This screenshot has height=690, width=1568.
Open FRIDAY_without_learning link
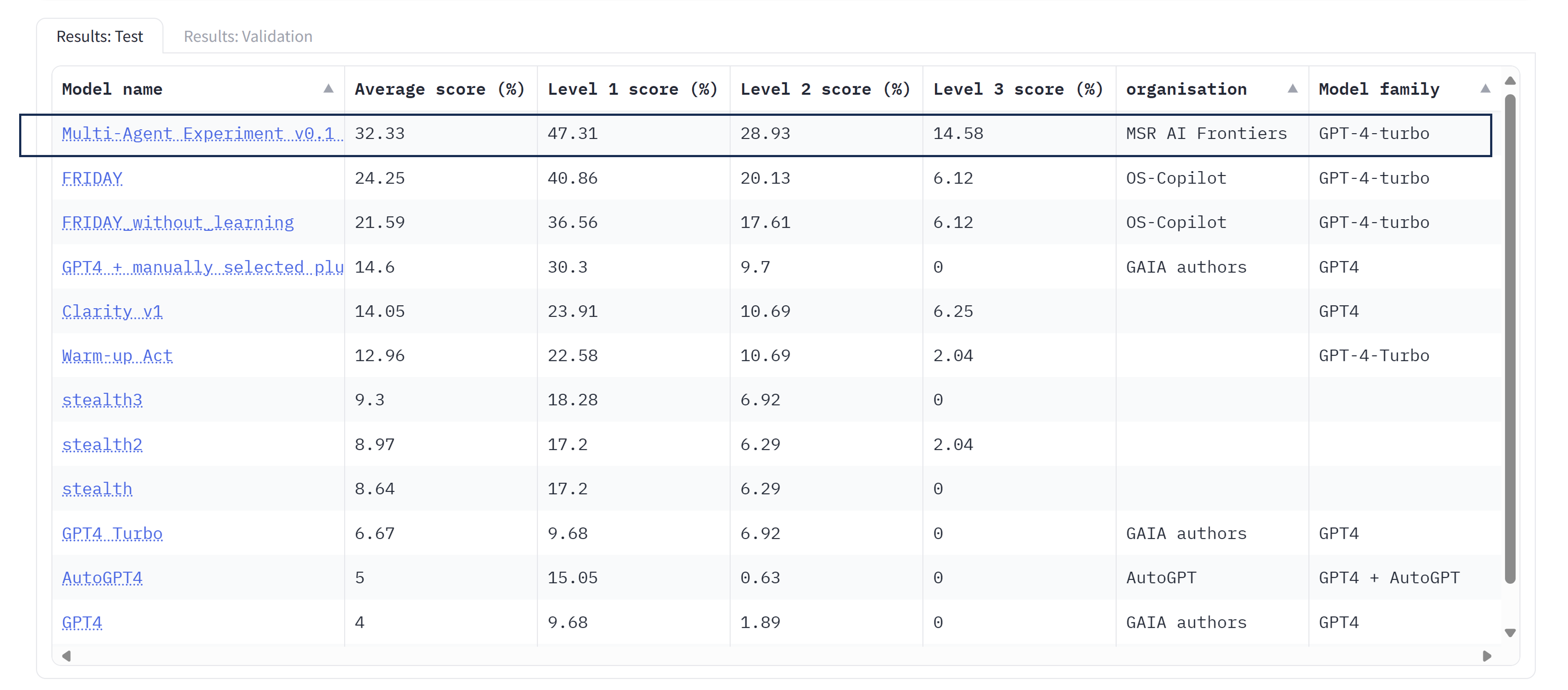[178, 222]
